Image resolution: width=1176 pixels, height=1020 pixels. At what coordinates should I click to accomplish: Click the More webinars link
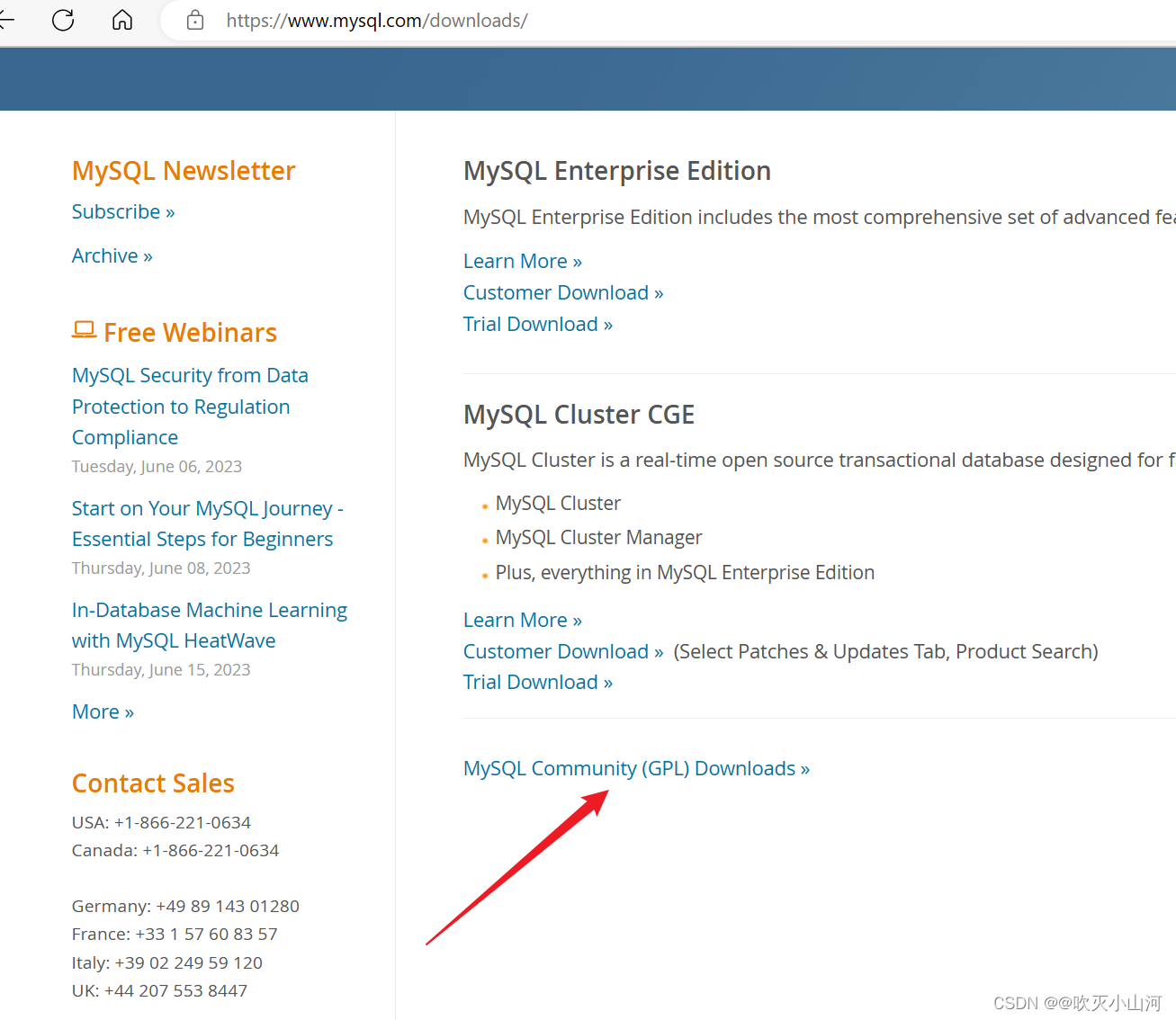click(103, 712)
